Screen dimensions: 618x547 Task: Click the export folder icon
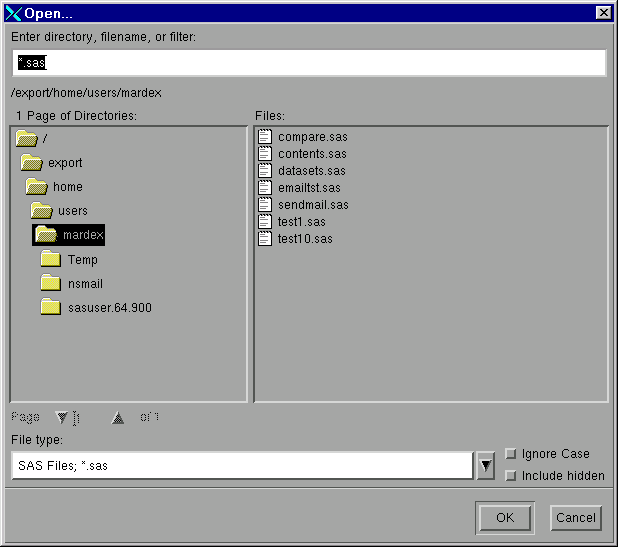32,162
